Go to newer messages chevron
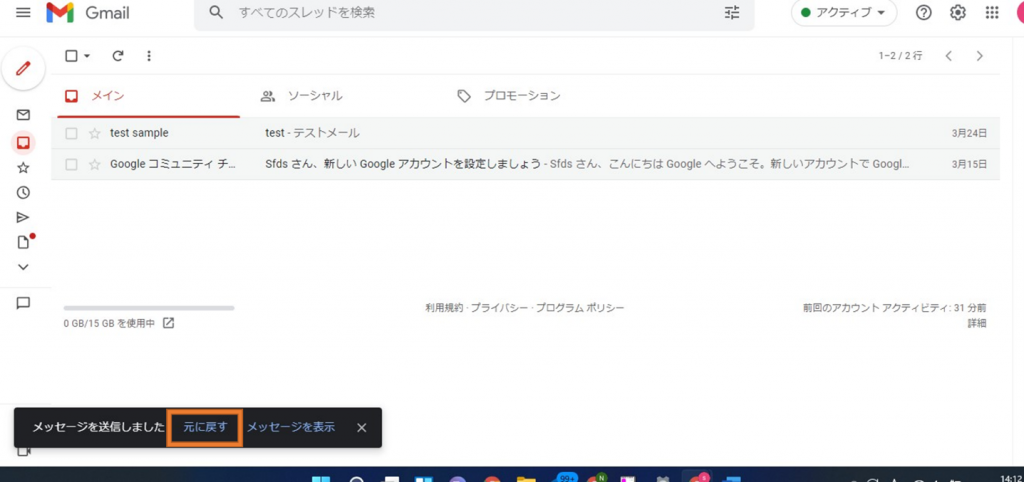Viewport: 1024px width, 482px height. click(949, 56)
